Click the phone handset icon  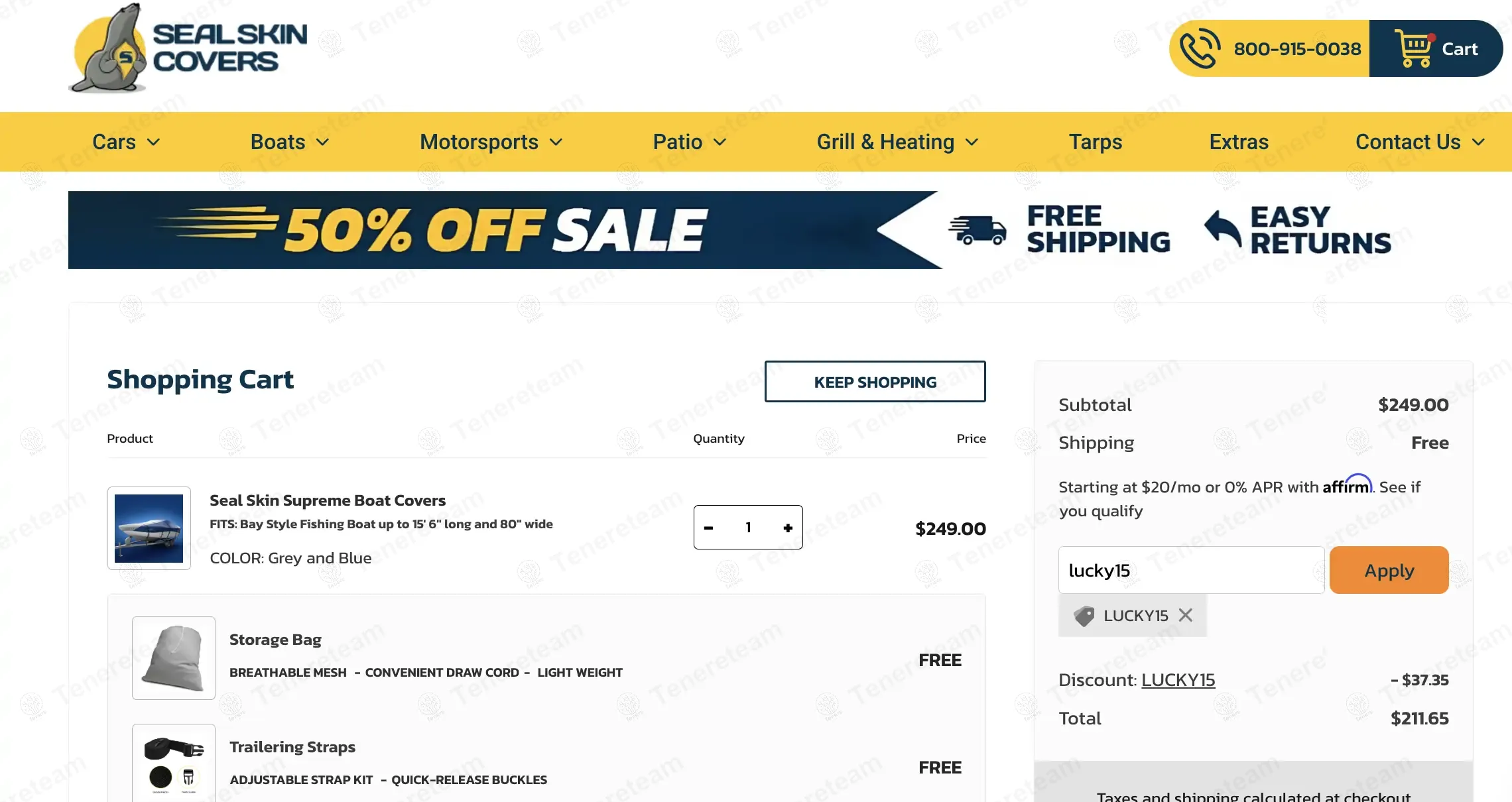pyautogui.click(x=1199, y=49)
